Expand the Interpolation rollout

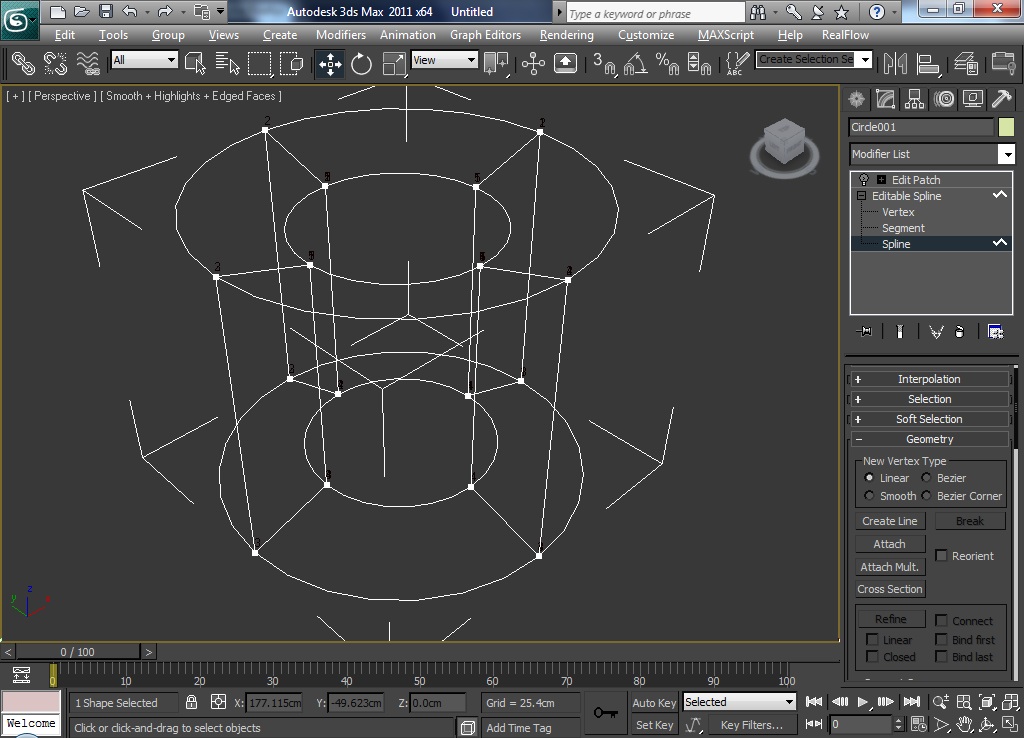929,379
